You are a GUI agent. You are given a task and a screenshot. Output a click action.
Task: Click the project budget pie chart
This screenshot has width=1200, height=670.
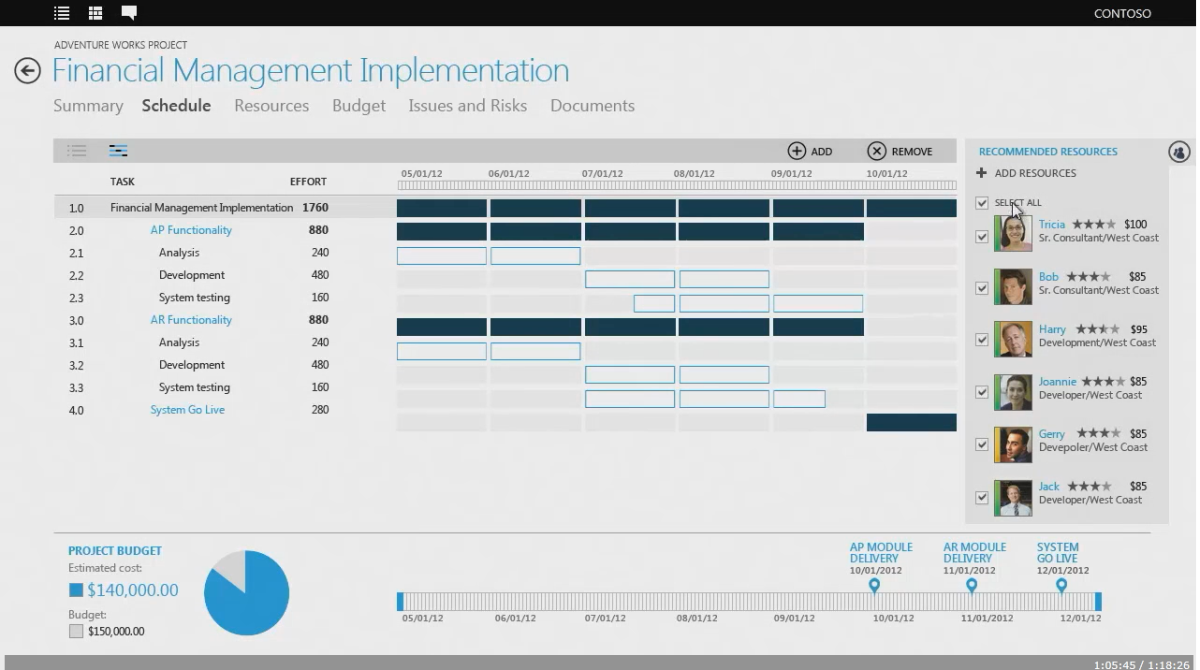pyautogui.click(x=246, y=593)
